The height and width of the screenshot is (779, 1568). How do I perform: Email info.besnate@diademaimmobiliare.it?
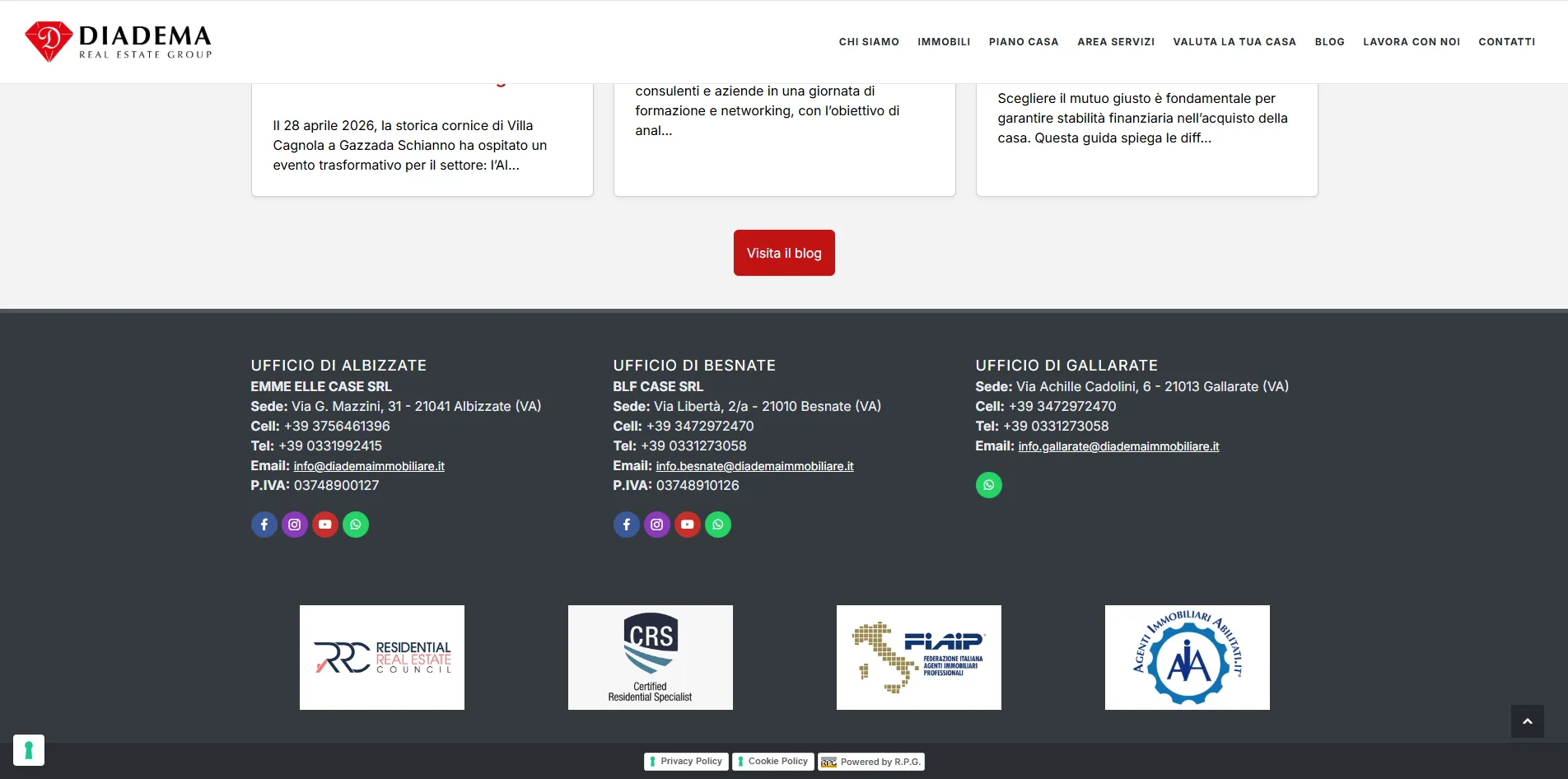(x=754, y=466)
